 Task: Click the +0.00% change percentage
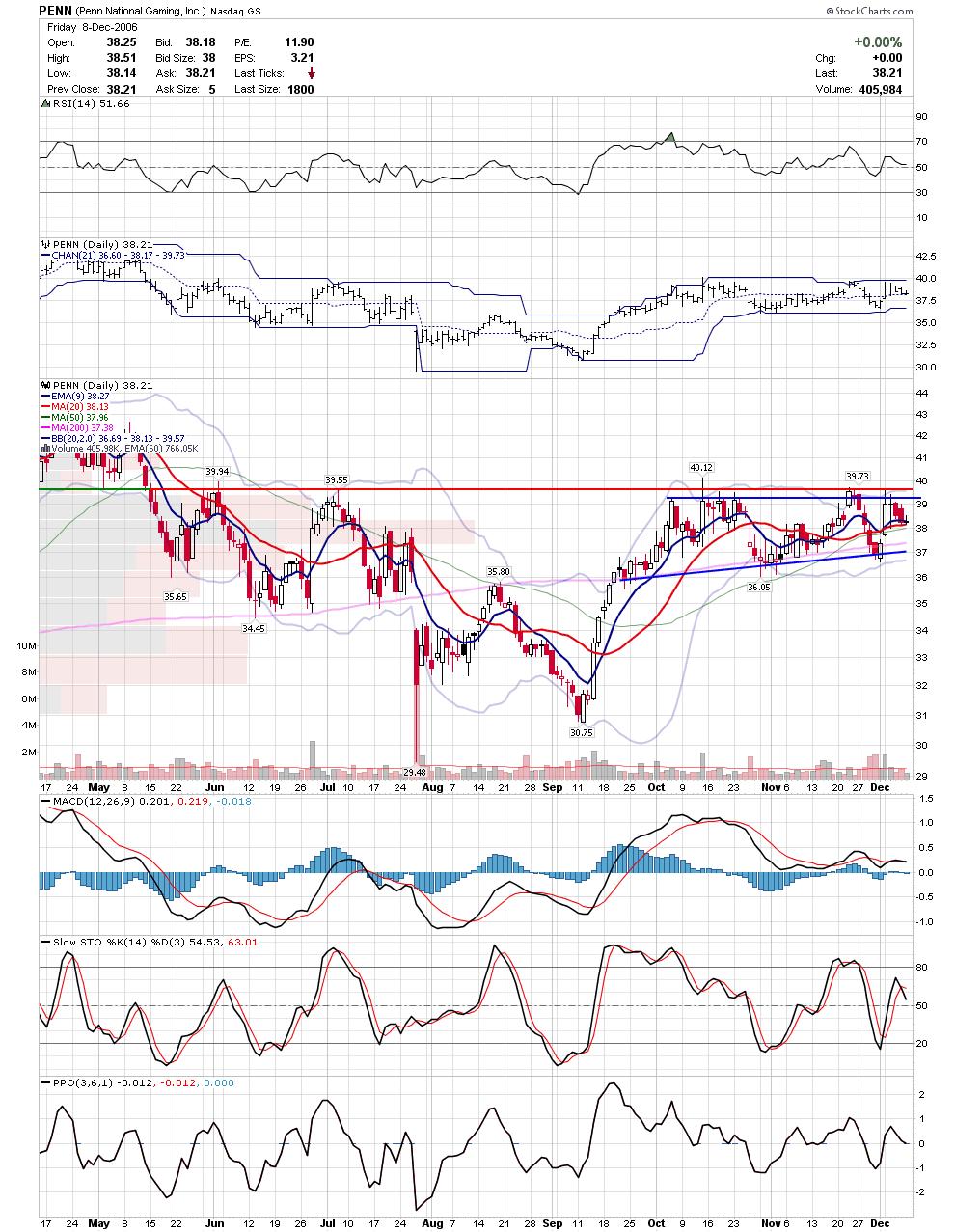point(877,42)
